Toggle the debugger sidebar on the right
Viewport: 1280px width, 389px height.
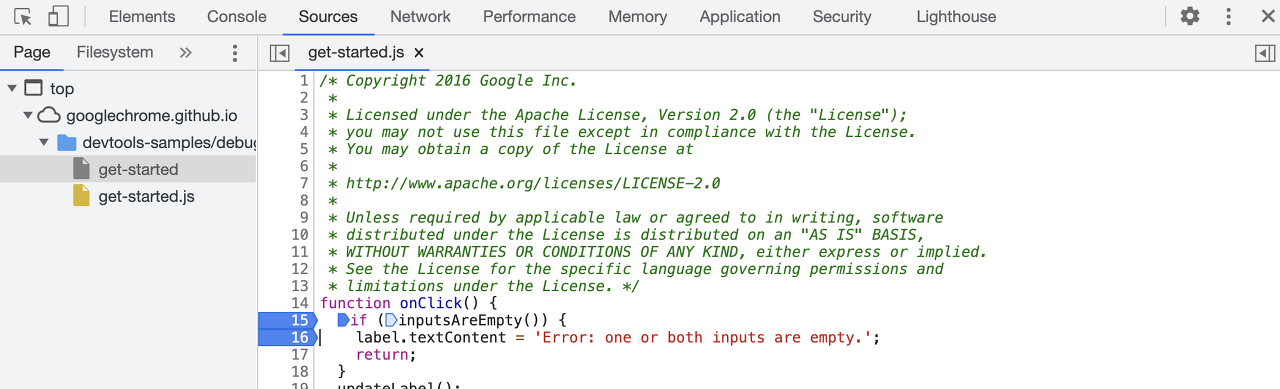pyautogui.click(x=1264, y=53)
